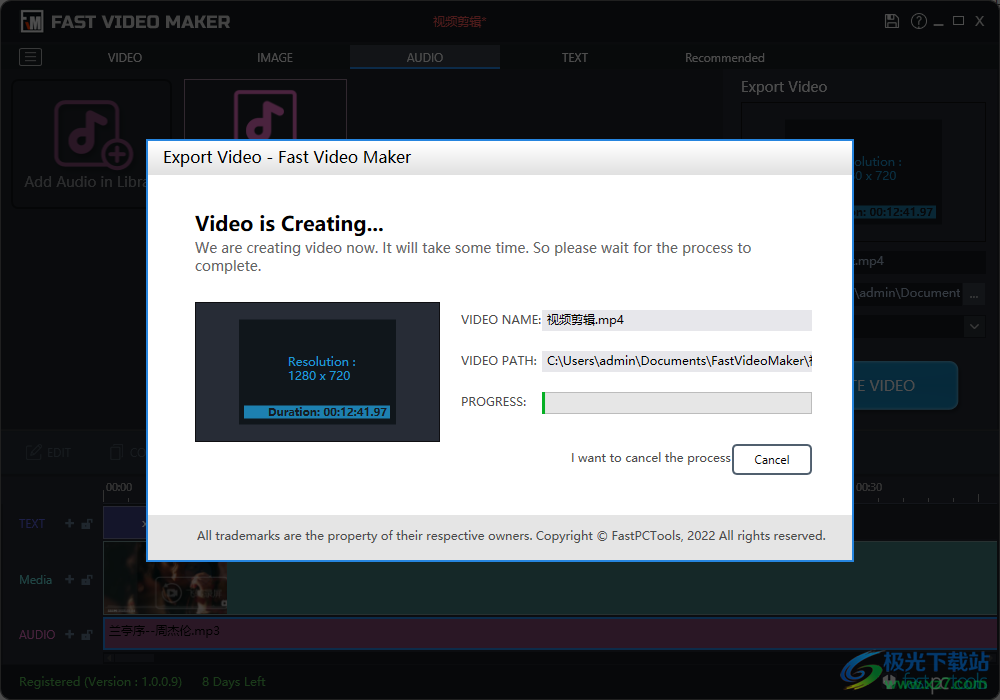Add a new item to TEXT track
1000x700 pixels.
coord(70,523)
